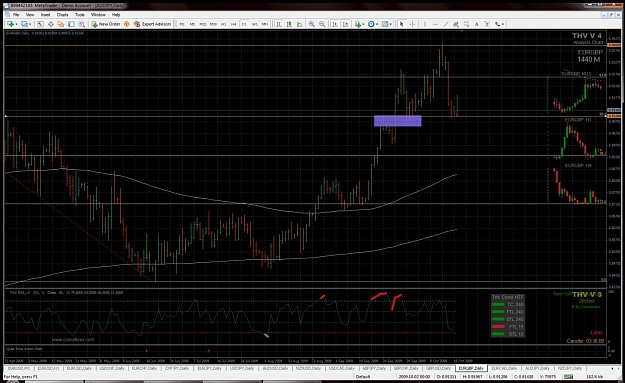The height and width of the screenshot is (383, 625).
Task: Select the Trendline drawing tool
Action: click(x=446, y=24)
